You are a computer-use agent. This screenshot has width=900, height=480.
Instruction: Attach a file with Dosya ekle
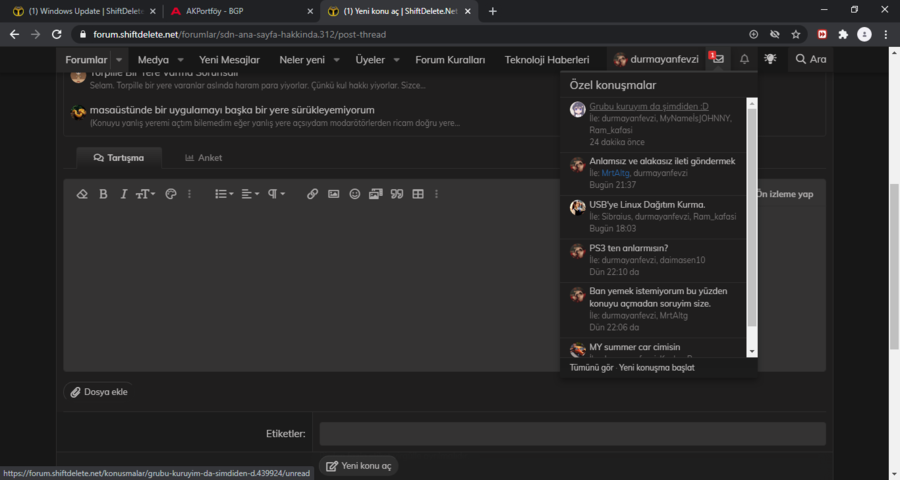click(99, 392)
